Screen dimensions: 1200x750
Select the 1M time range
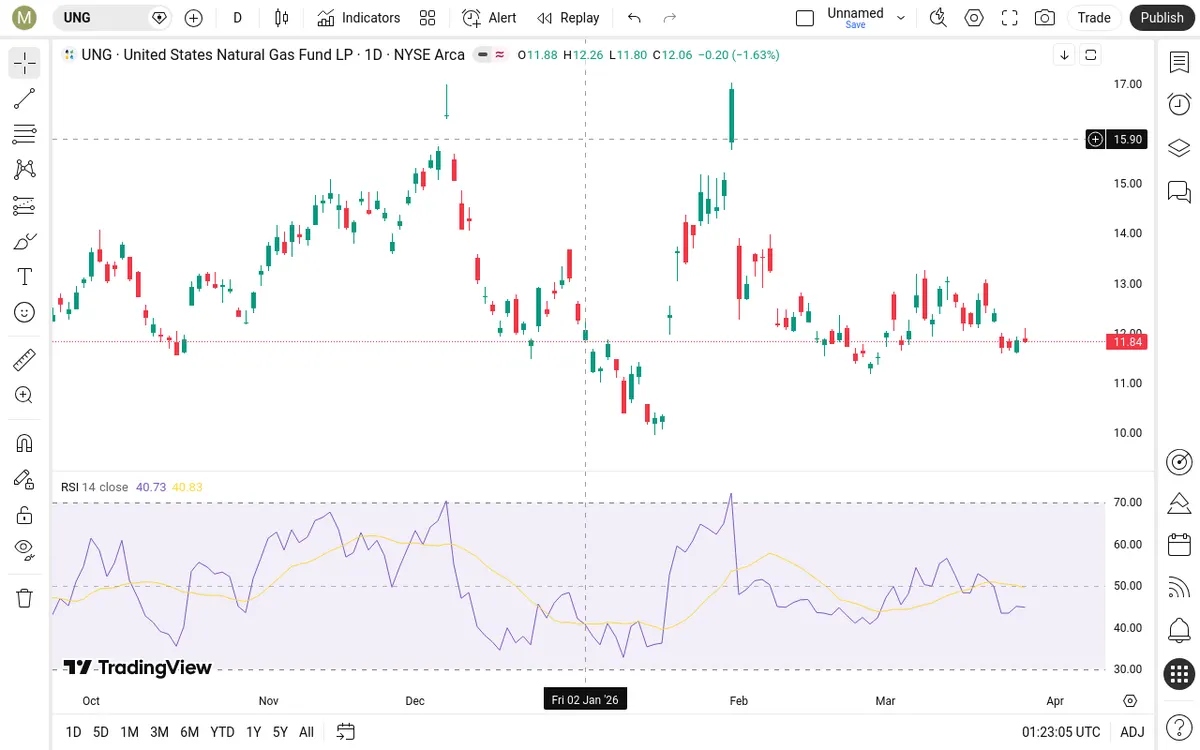[129, 732]
